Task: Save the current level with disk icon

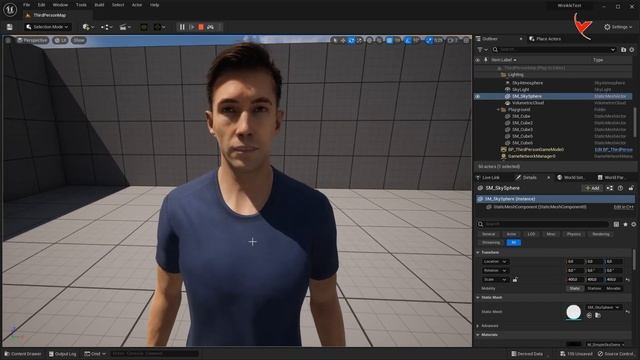Action: point(9,27)
